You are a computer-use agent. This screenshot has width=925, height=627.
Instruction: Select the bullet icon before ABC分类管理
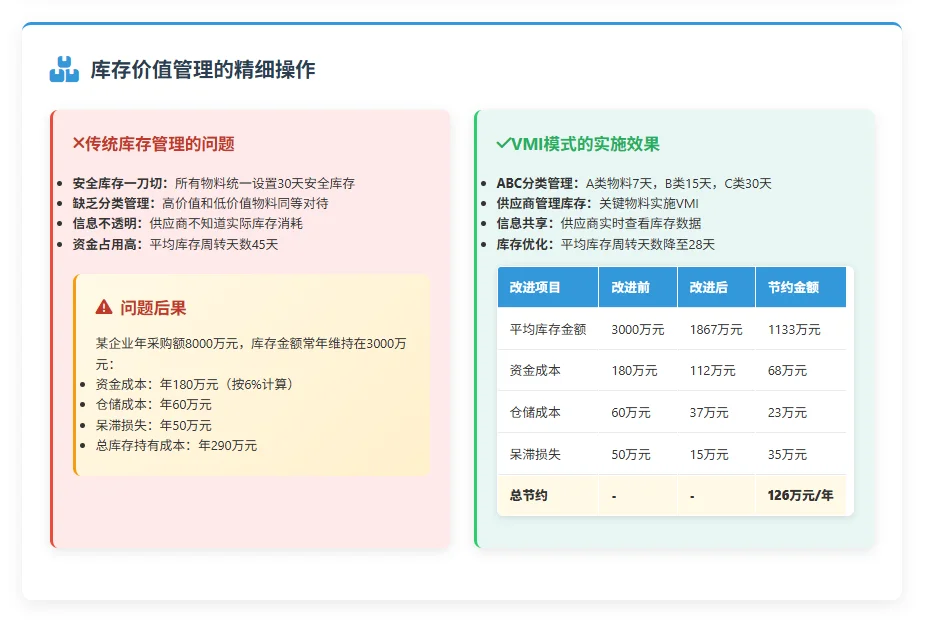[x=485, y=183]
